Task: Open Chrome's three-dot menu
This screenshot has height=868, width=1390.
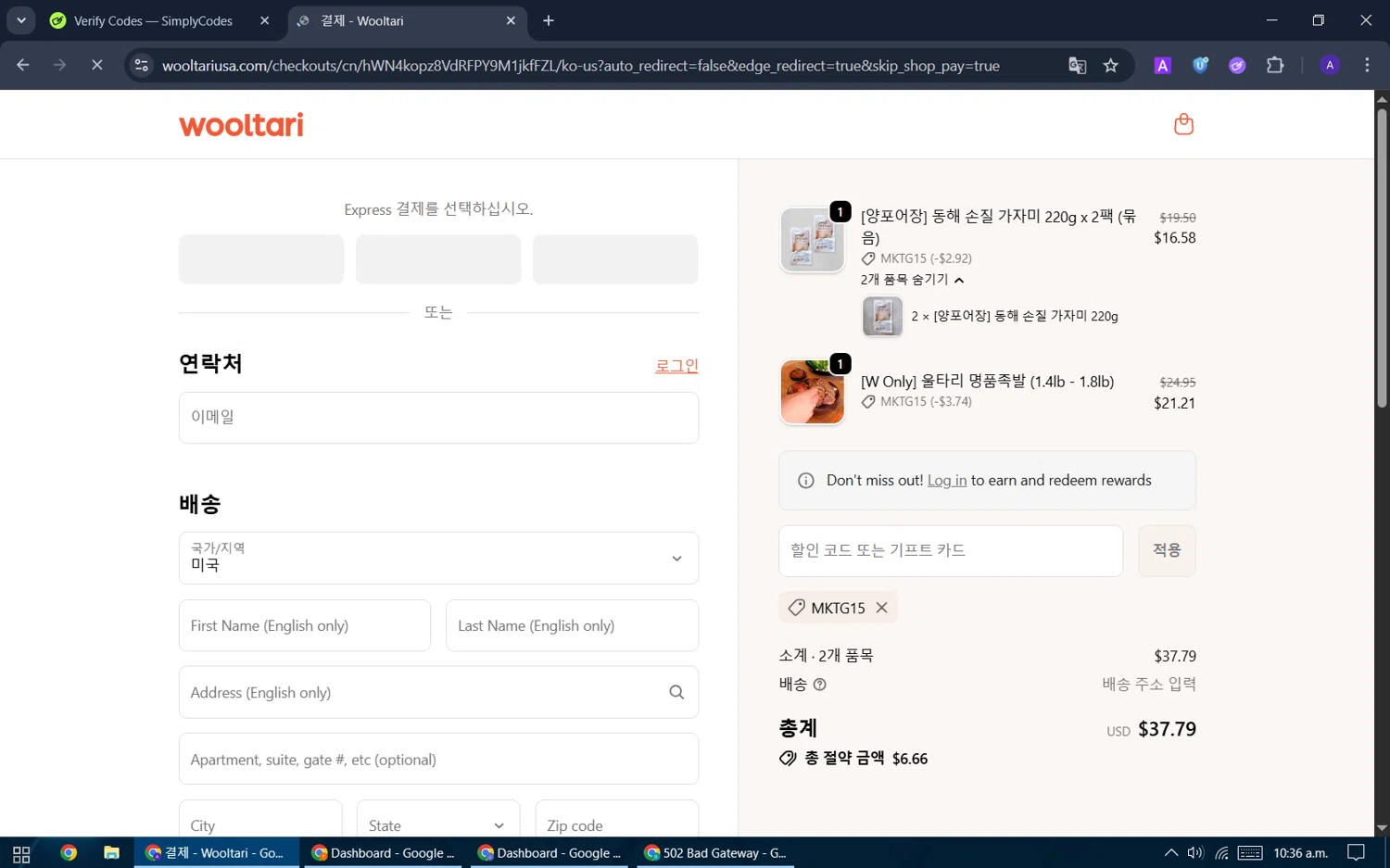Action: pyautogui.click(x=1367, y=65)
